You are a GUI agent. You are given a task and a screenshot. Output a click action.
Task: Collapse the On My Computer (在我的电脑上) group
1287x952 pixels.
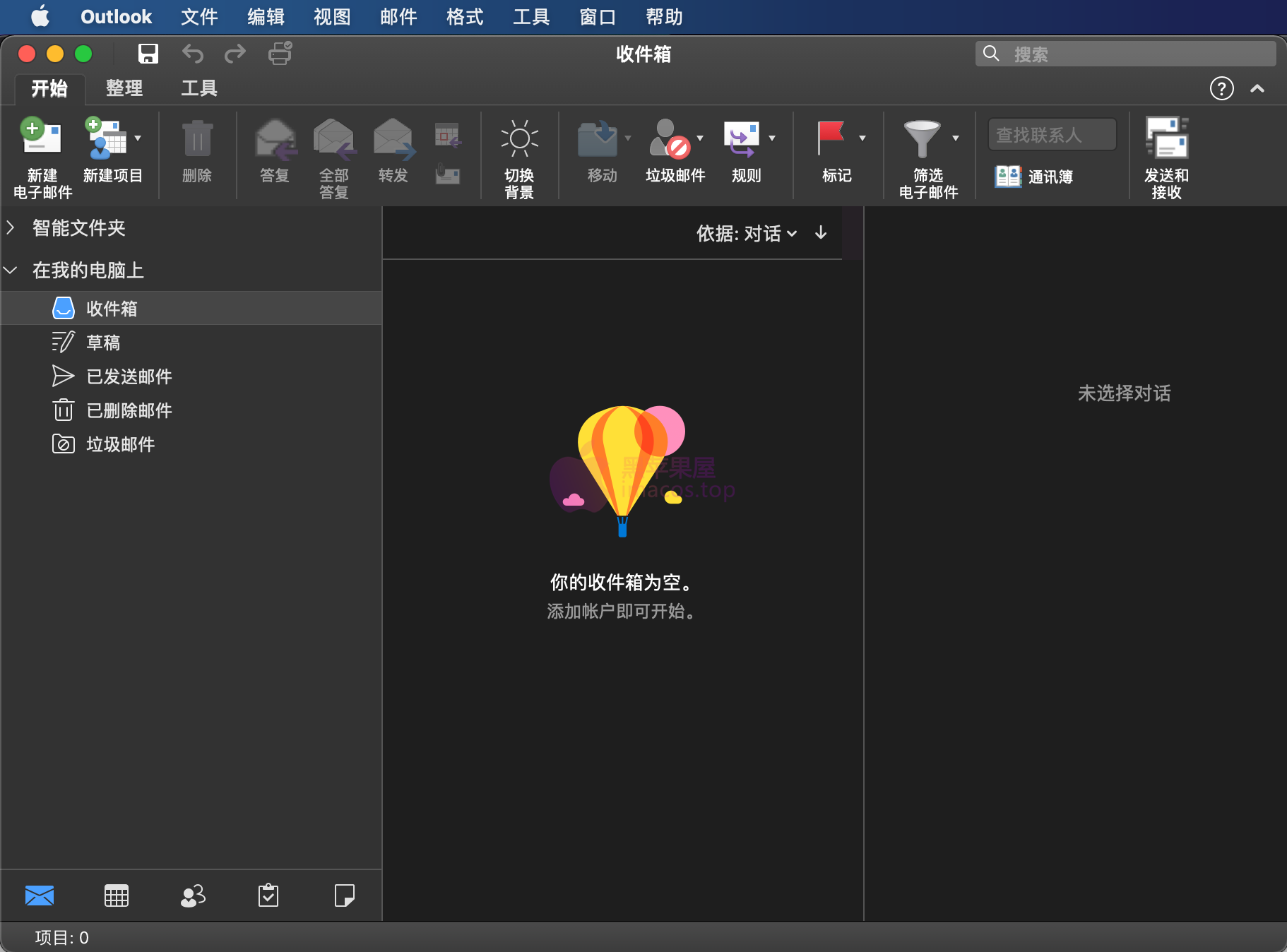(11, 270)
